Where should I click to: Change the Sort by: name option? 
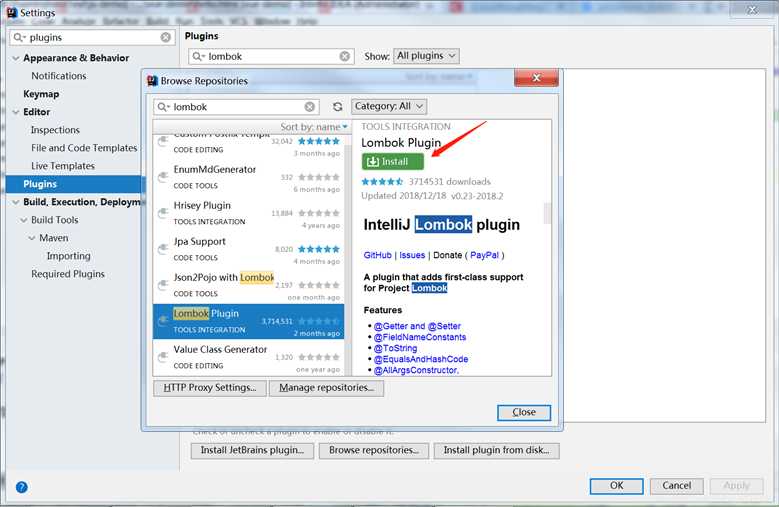coord(314,127)
